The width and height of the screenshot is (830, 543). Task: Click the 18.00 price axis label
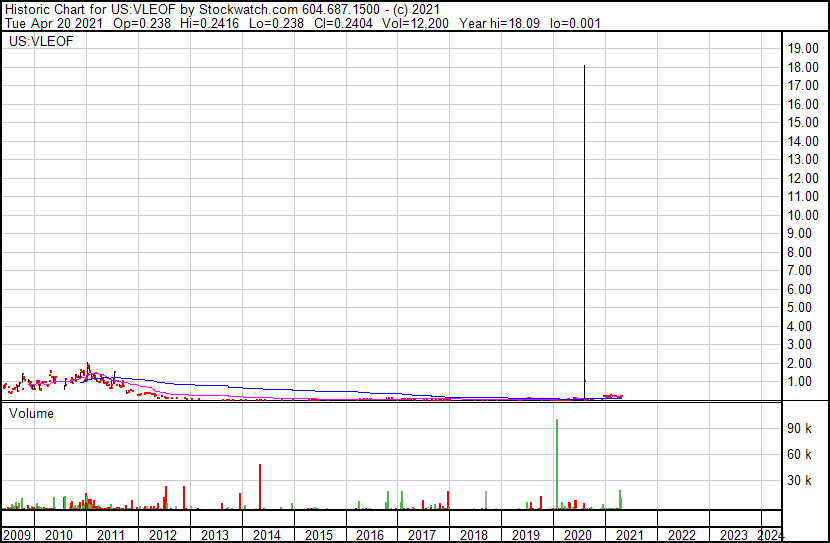[803, 67]
